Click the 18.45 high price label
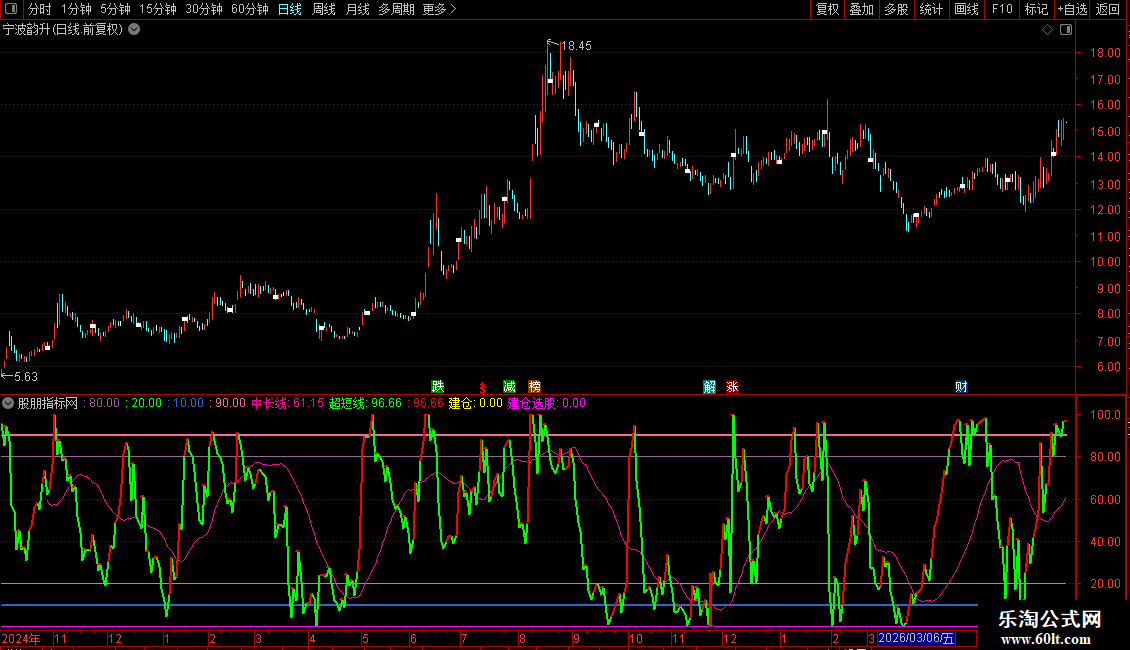1130x650 pixels. click(577, 46)
